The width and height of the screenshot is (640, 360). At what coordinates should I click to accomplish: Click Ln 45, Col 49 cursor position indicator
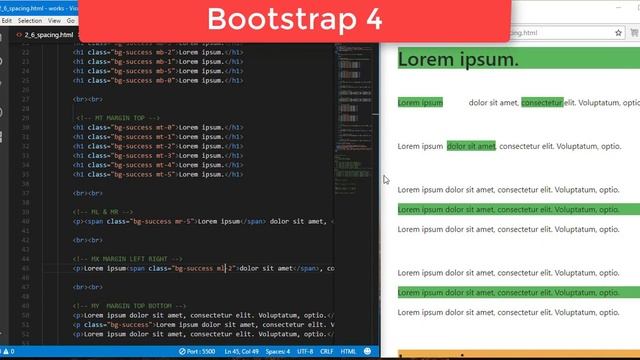coord(241,351)
